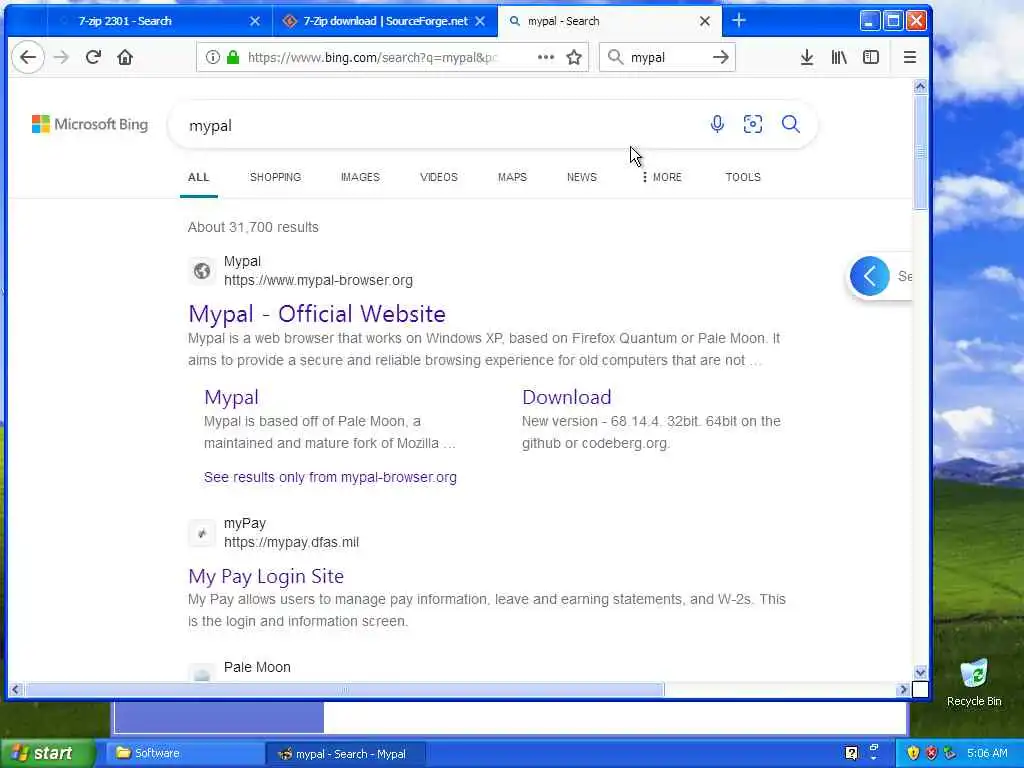Open the Download sub-link result
Image resolution: width=1024 pixels, height=768 pixels.
[566, 397]
